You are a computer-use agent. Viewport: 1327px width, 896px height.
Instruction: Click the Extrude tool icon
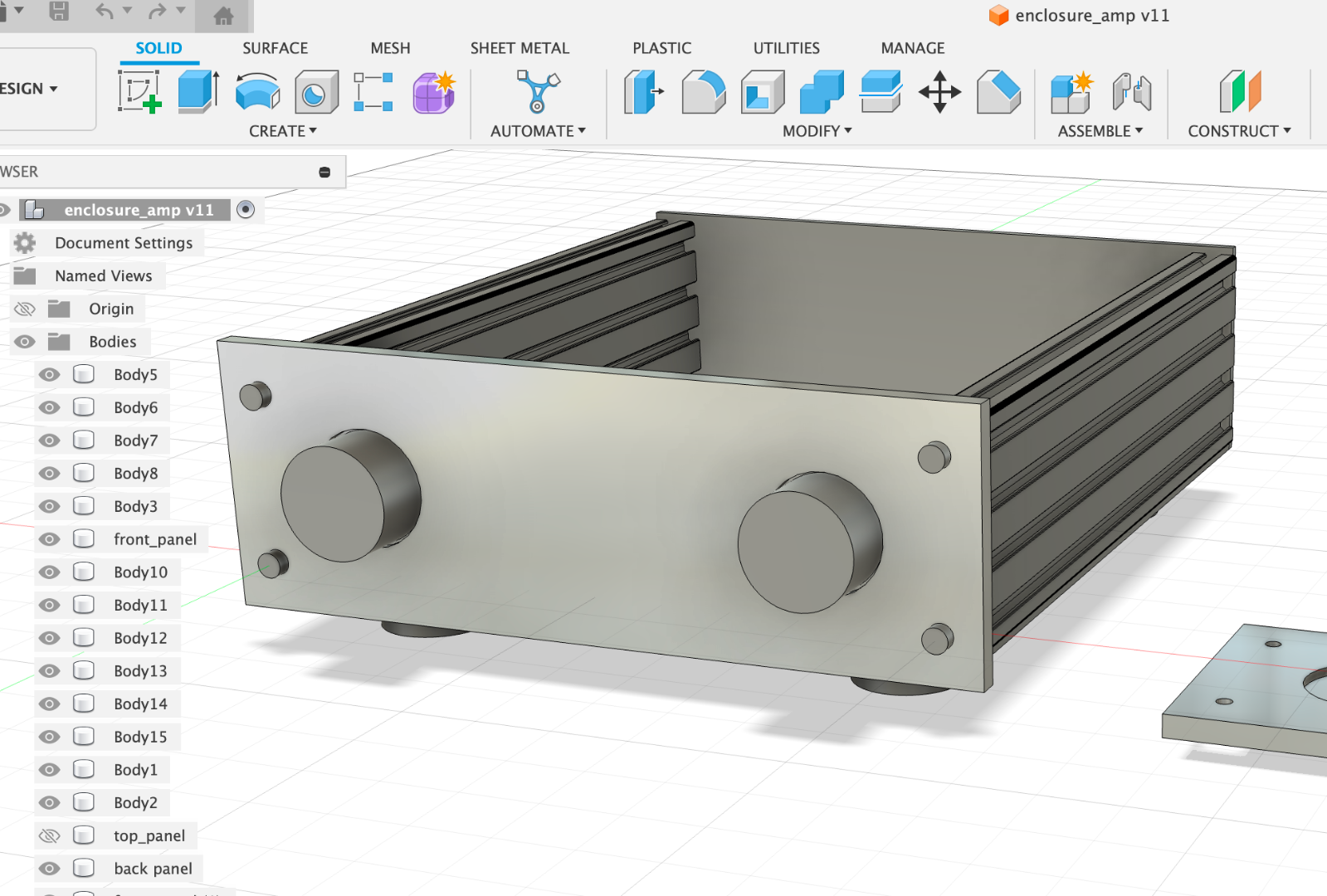point(198,91)
